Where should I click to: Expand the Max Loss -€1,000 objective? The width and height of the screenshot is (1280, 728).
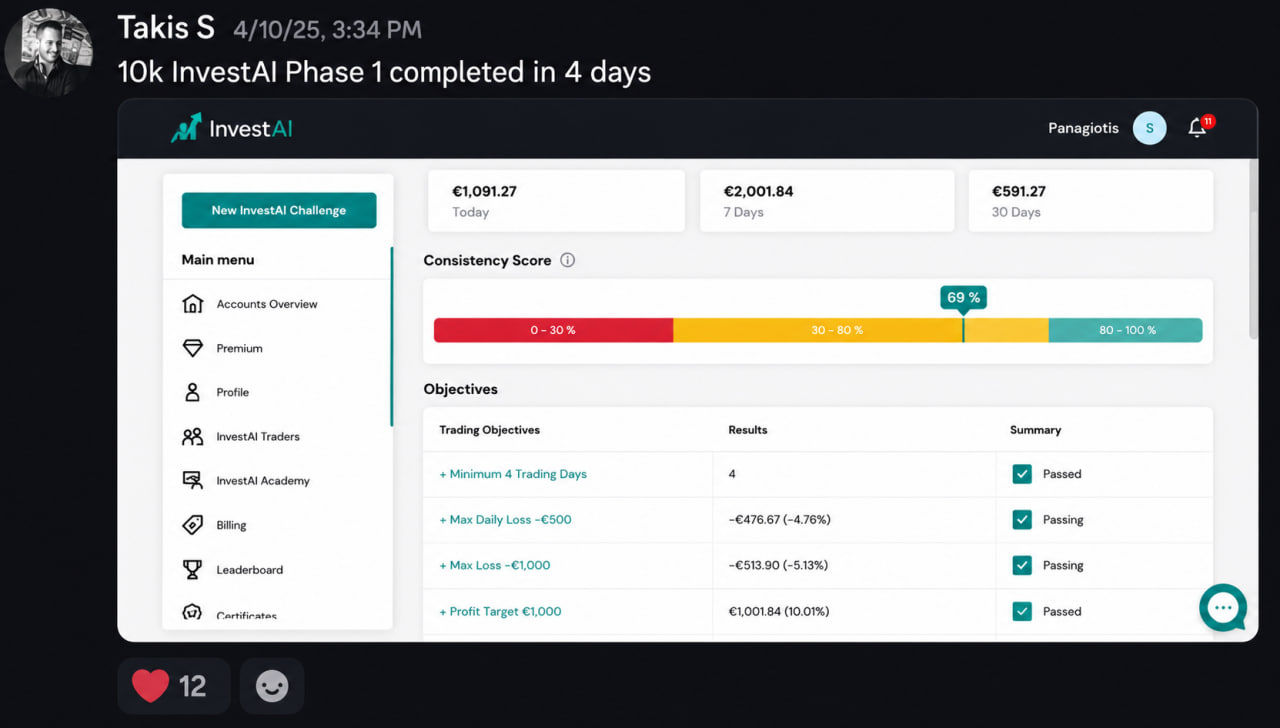(x=495, y=565)
